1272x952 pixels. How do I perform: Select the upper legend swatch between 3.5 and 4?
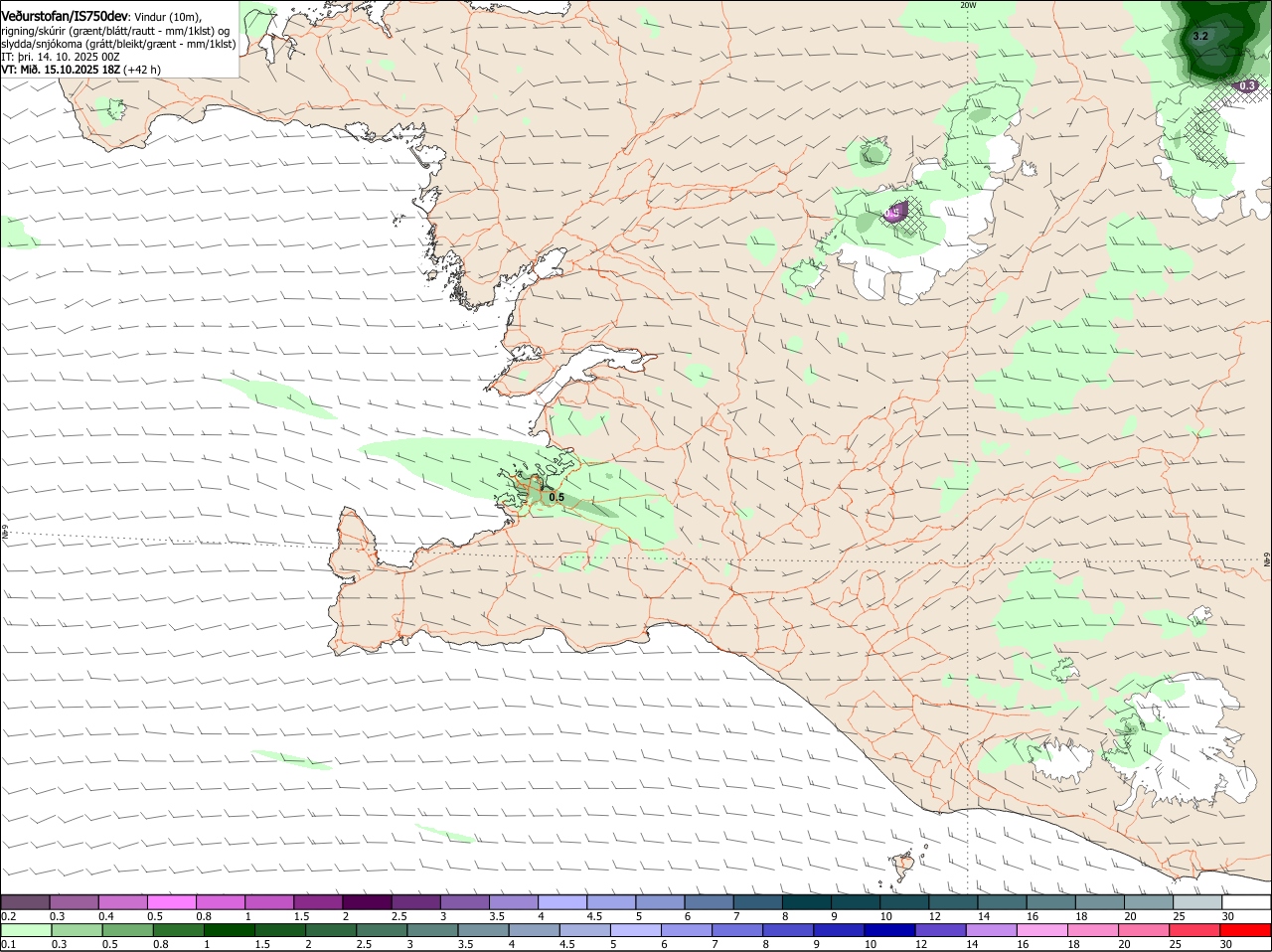514,901
